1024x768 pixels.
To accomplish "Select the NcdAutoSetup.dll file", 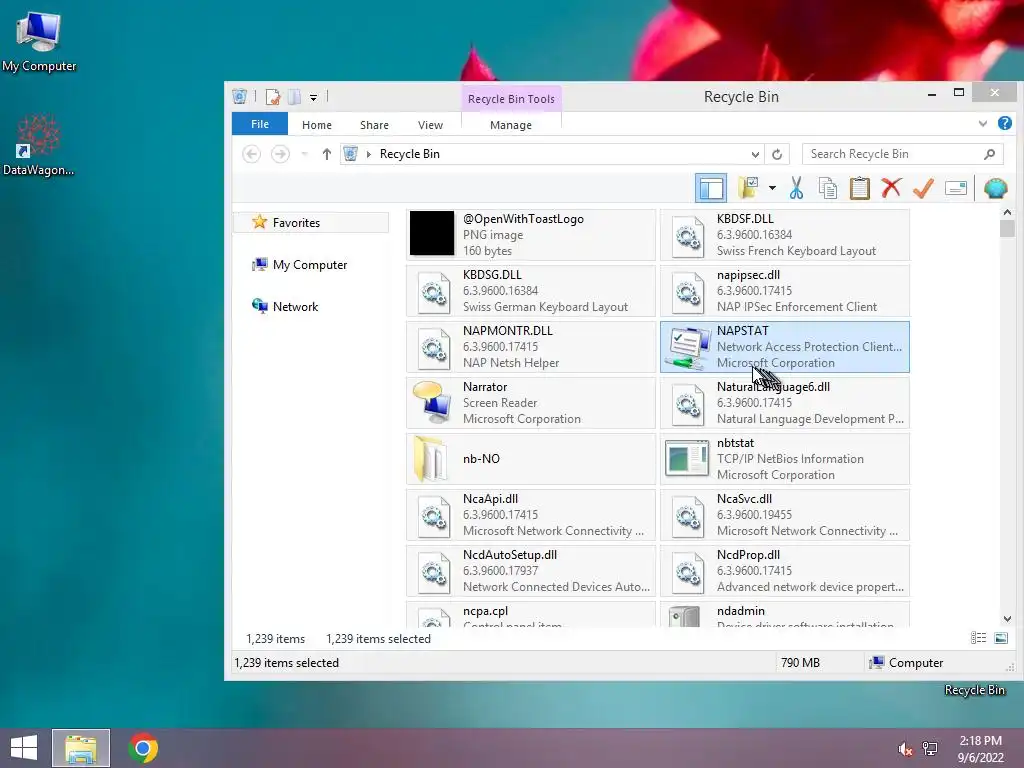I will tap(530, 571).
